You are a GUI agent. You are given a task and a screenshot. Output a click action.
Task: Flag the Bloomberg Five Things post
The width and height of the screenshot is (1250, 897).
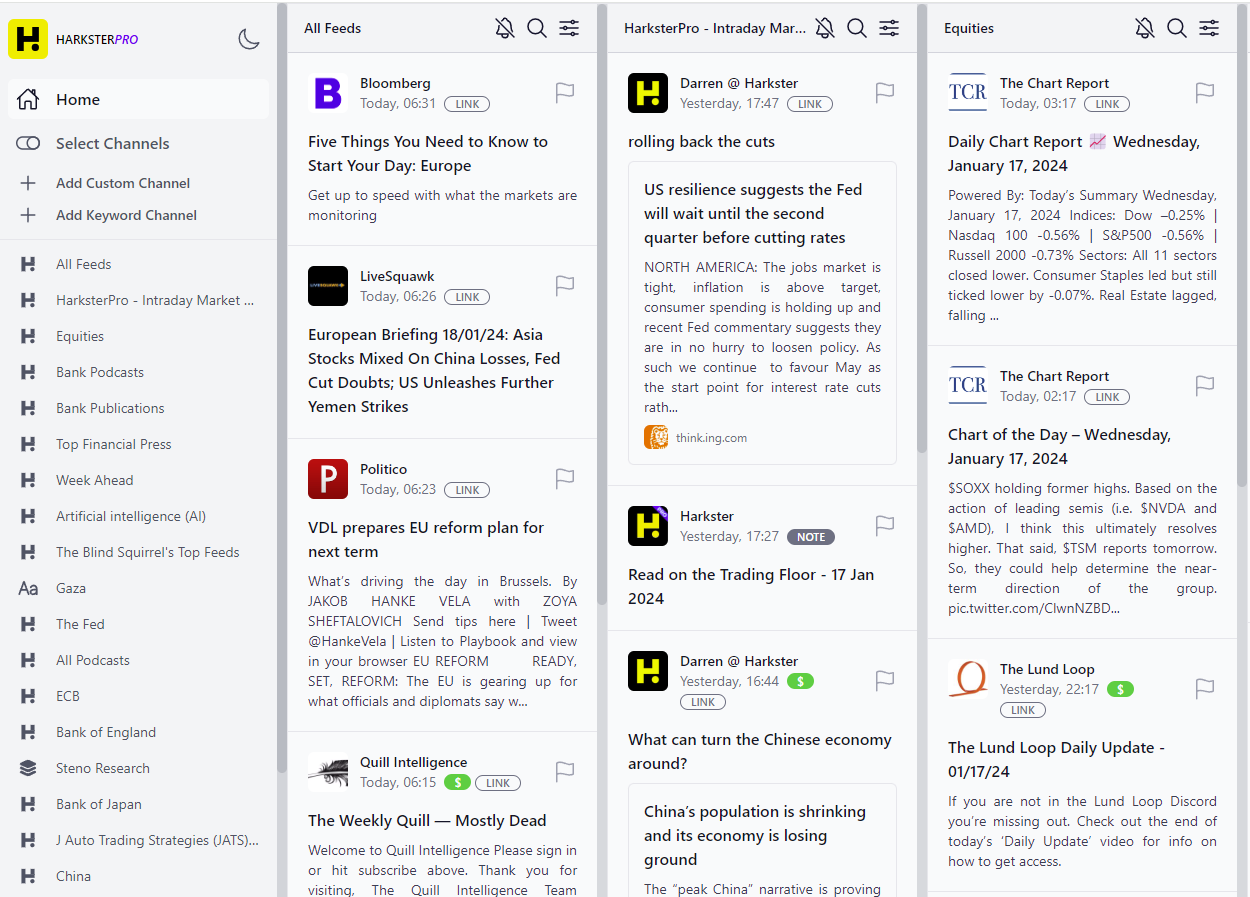pos(565,93)
